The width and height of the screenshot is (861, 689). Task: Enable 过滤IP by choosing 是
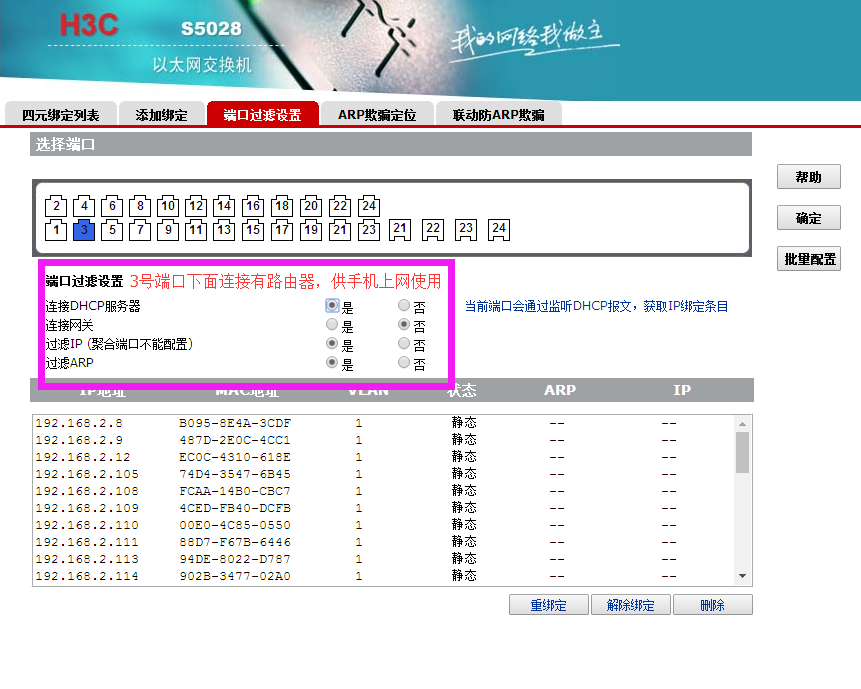click(332, 344)
